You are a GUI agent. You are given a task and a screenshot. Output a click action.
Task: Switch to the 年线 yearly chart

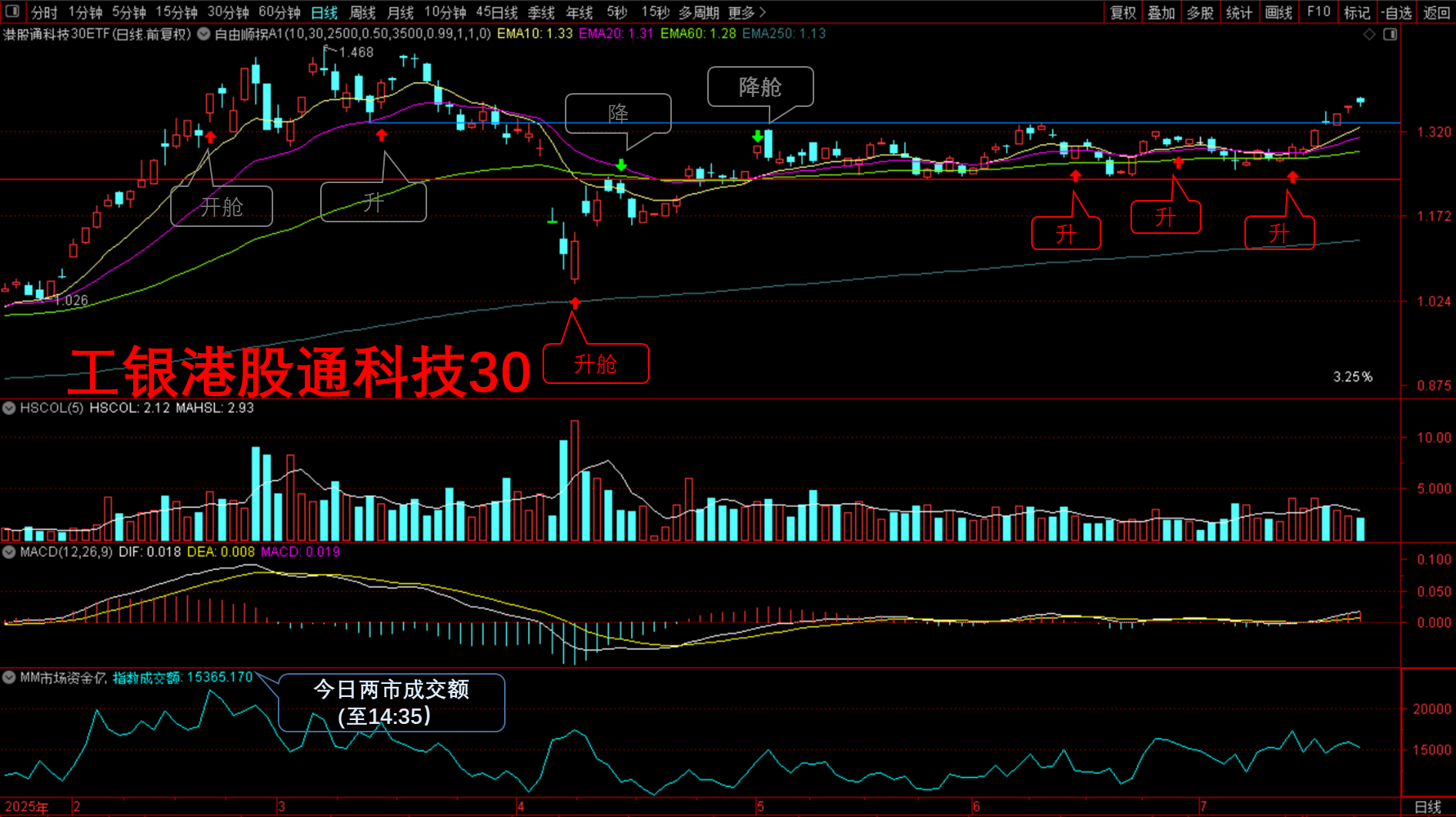tap(579, 12)
